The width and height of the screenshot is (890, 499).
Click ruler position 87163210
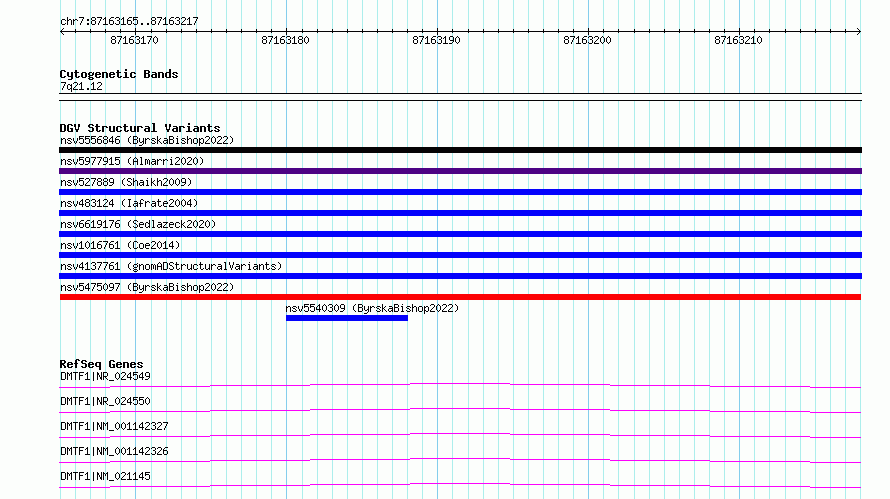pyautogui.click(x=738, y=40)
